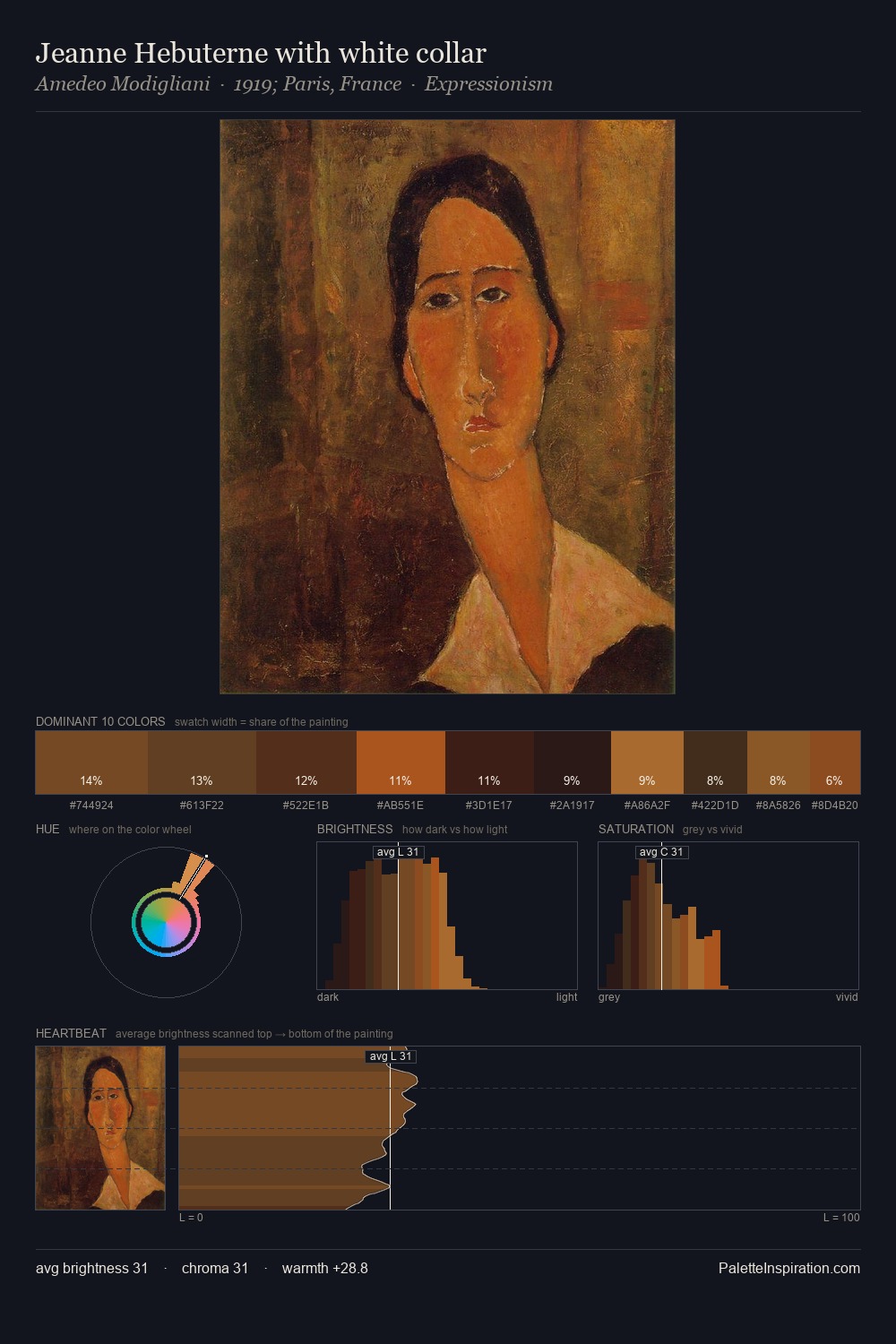Click the #522E1B color swatch

click(x=306, y=762)
